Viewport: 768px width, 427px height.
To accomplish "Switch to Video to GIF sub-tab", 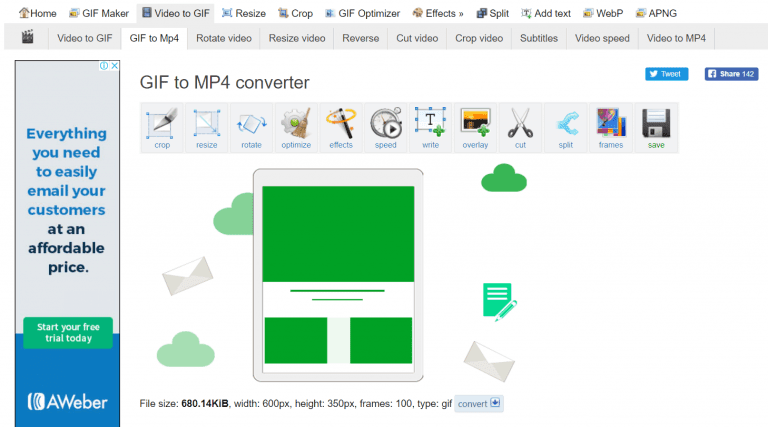I will [85, 38].
